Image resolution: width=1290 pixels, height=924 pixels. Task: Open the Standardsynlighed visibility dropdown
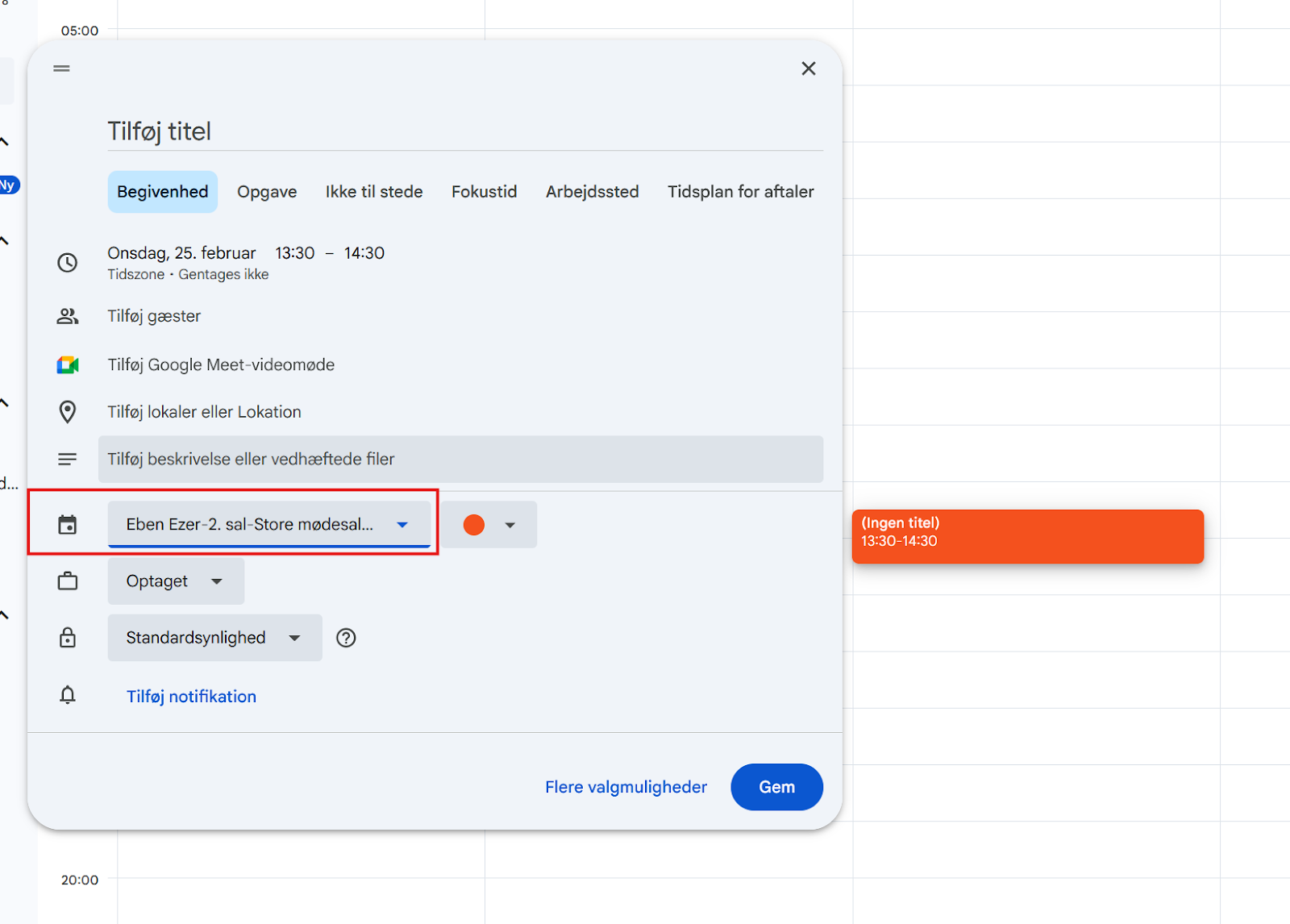tap(214, 638)
